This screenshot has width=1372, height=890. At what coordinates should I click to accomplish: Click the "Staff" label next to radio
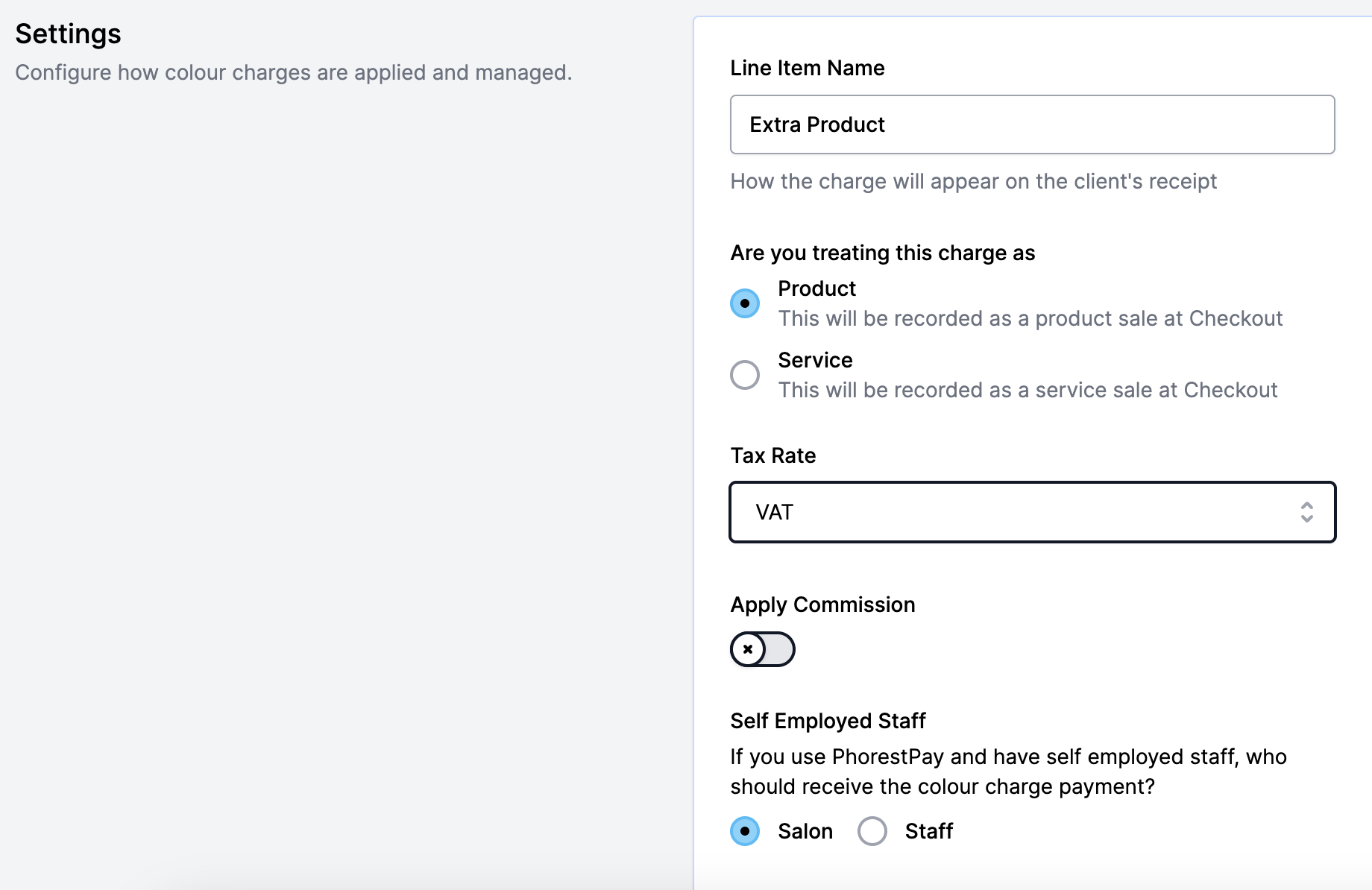tap(928, 831)
